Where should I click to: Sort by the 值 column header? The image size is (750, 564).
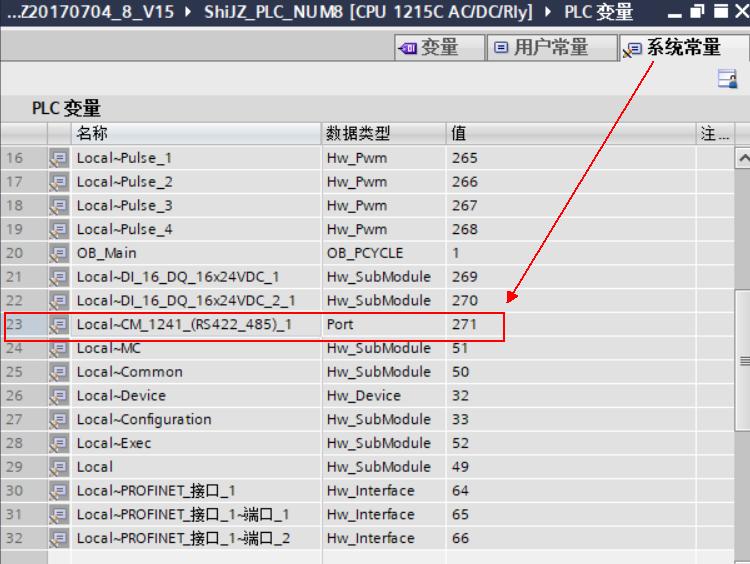571,133
